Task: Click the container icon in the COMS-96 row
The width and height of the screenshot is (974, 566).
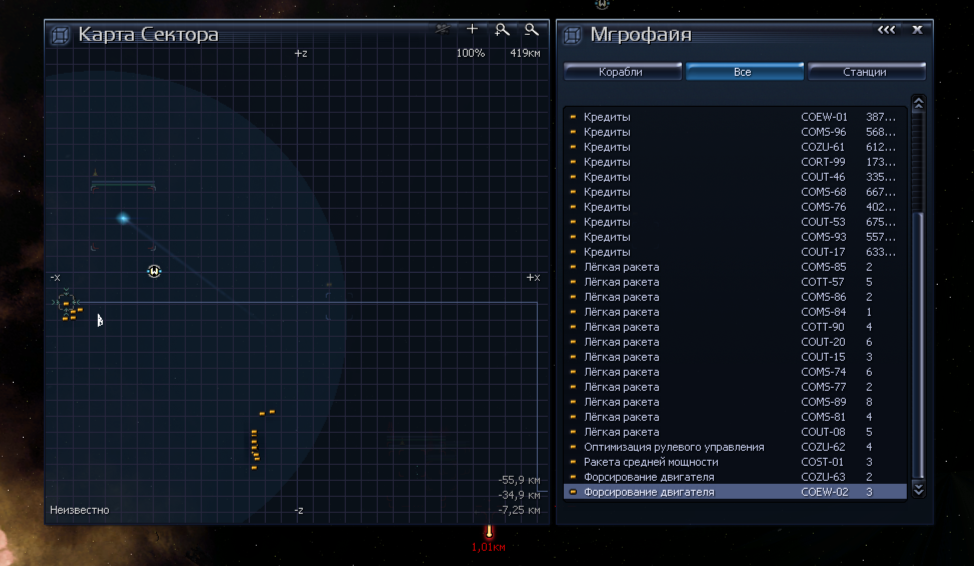Action: coord(573,131)
